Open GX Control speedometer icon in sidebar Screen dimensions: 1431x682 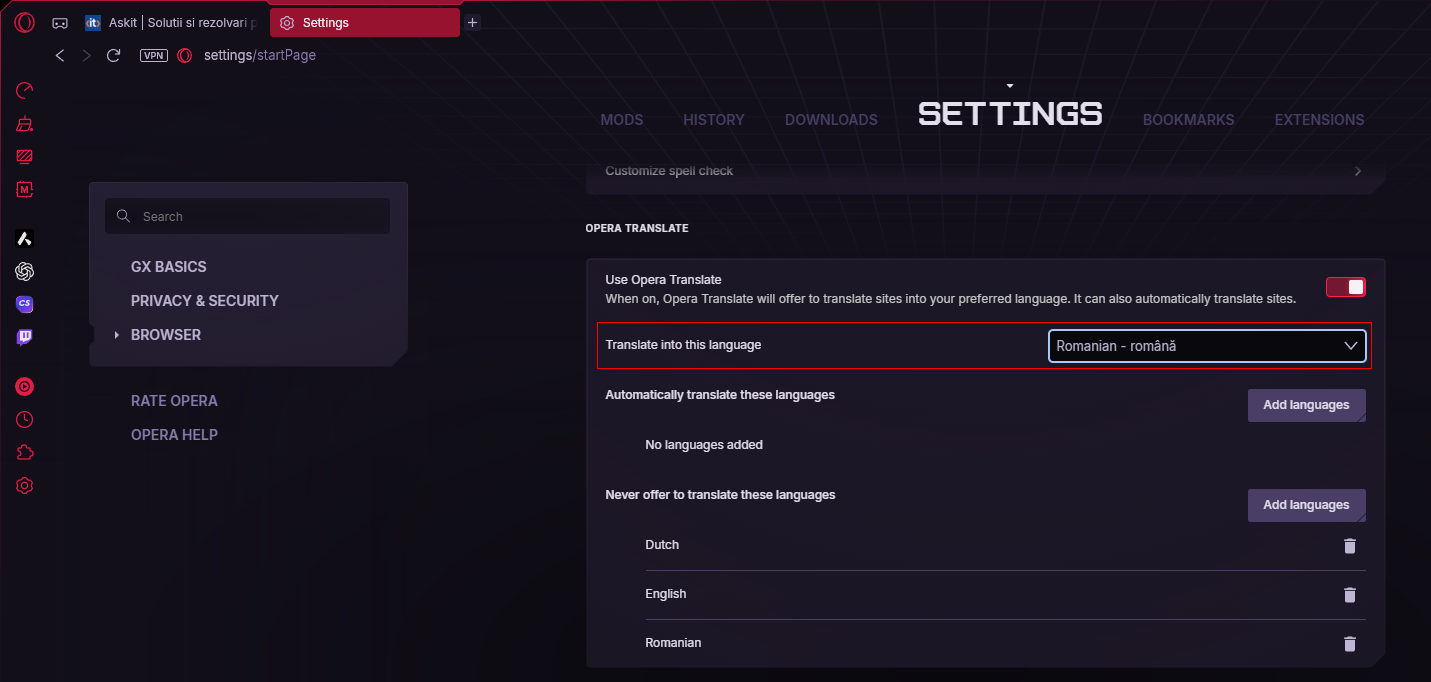25,91
